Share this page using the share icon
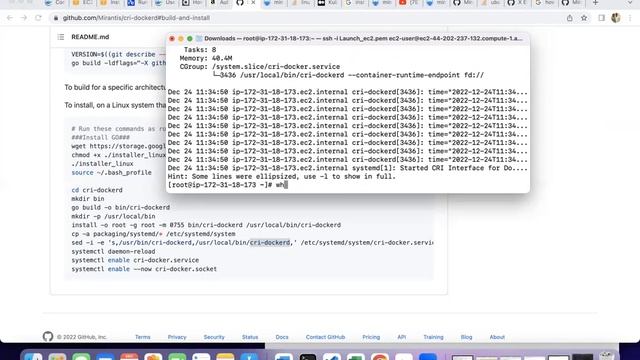The image size is (640, 360). coord(569,18)
